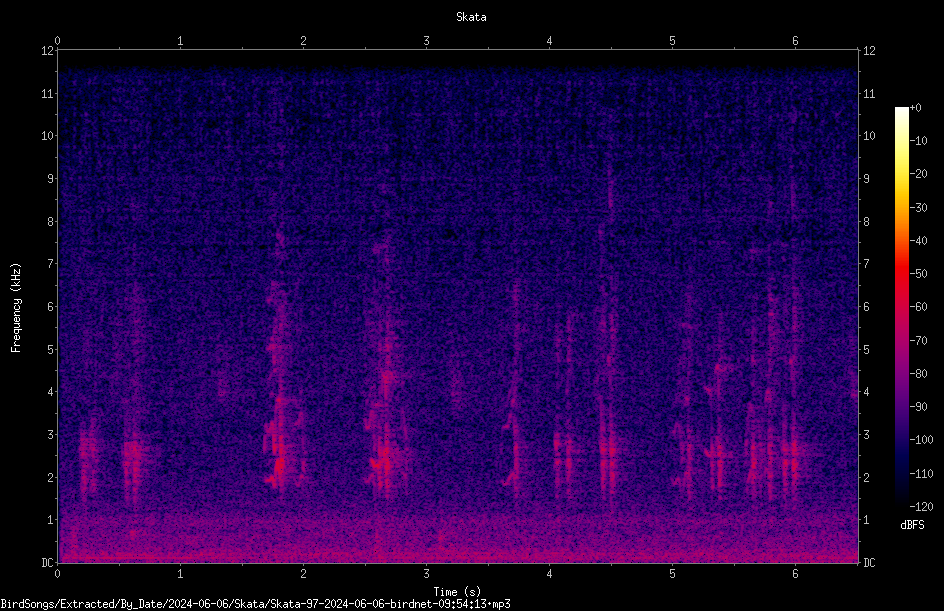Image resolution: width=944 pixels, height=611 pixels.
Task: Click the DC label on left axis
Action: (47, 563)
